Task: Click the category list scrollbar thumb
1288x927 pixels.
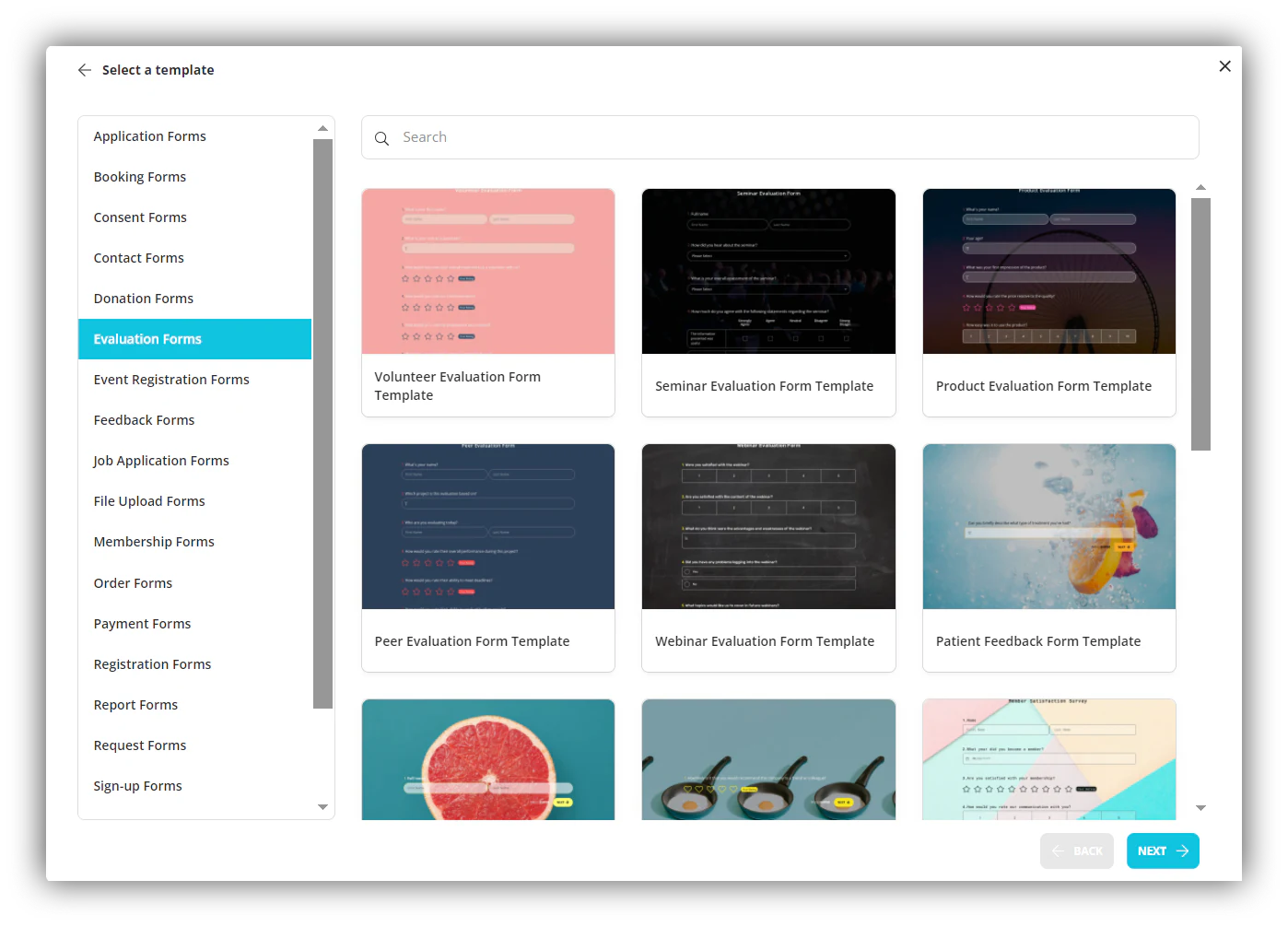Action: tap(322, 424)
